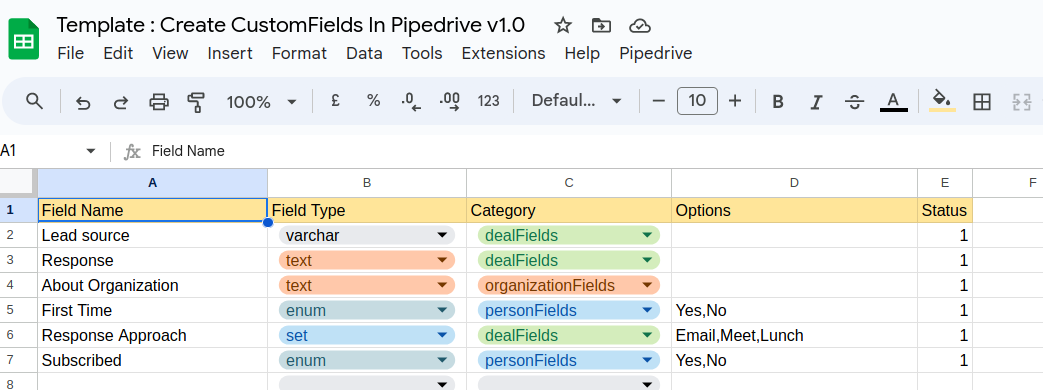Select the Email,Meet,Lunch cell

[x=794, y=335]
